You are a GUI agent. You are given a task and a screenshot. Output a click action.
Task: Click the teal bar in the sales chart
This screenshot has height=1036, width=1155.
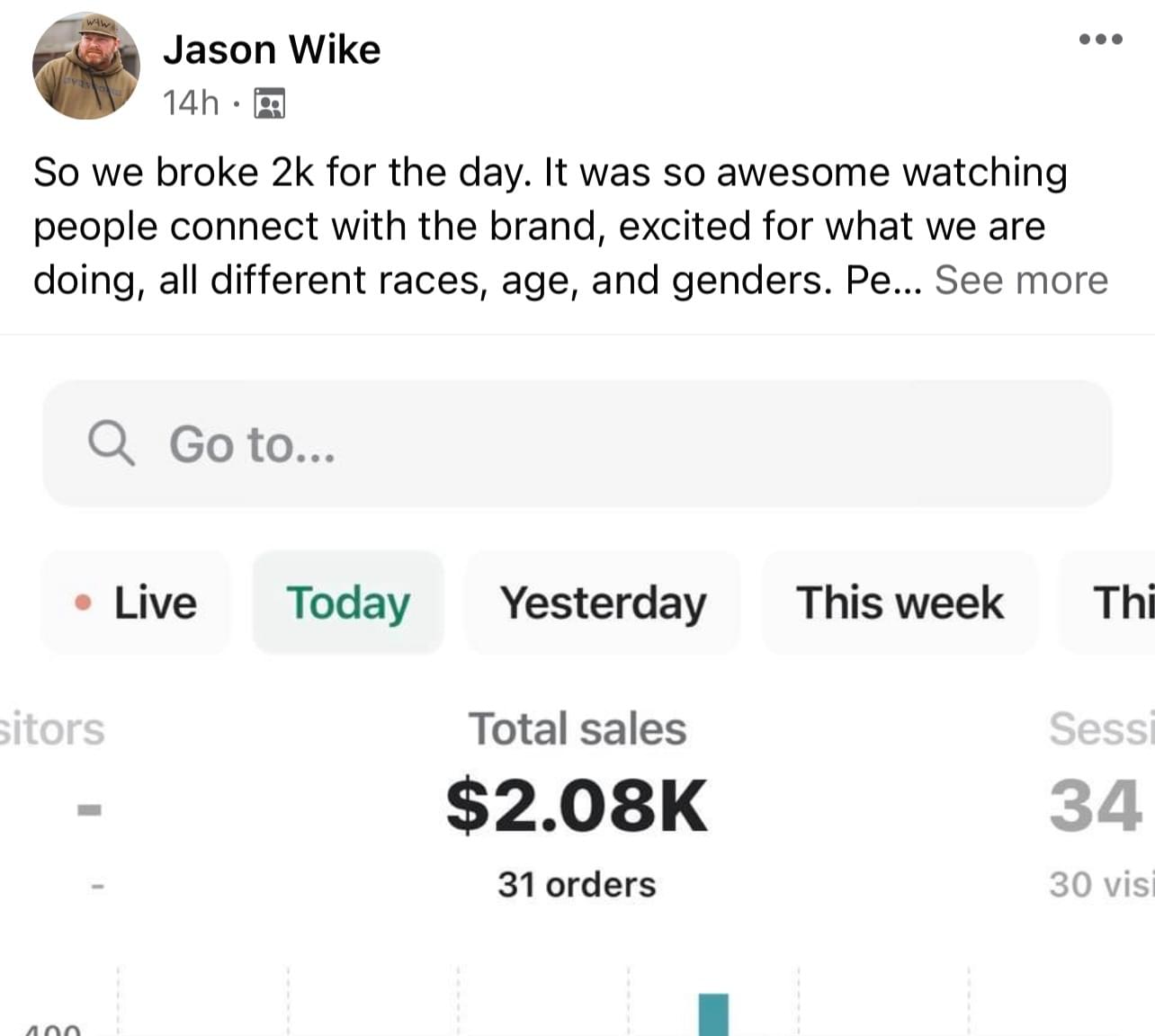pyautogui.click(x=713, y=1014)
